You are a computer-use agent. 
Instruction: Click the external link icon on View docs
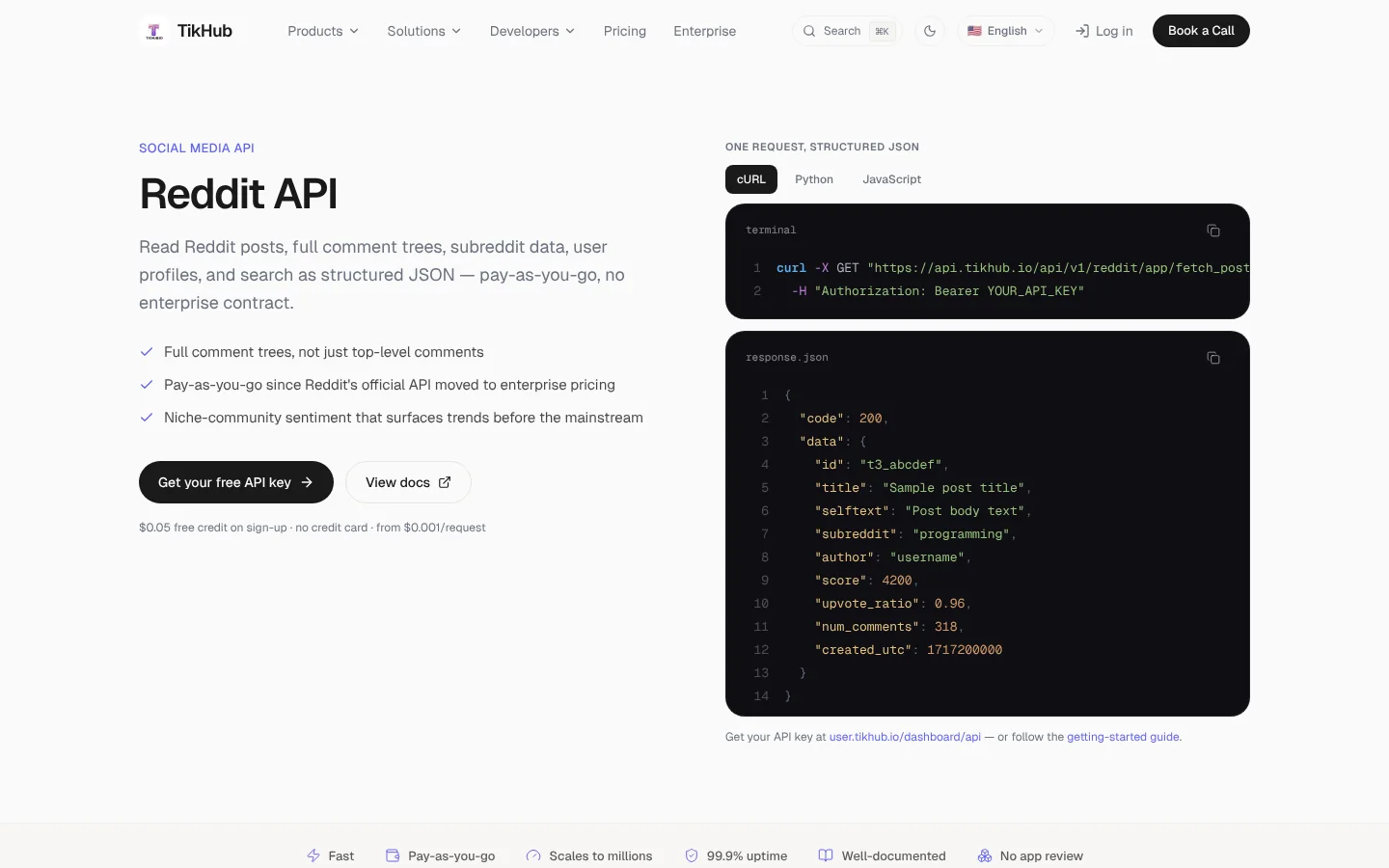point(445,482)
